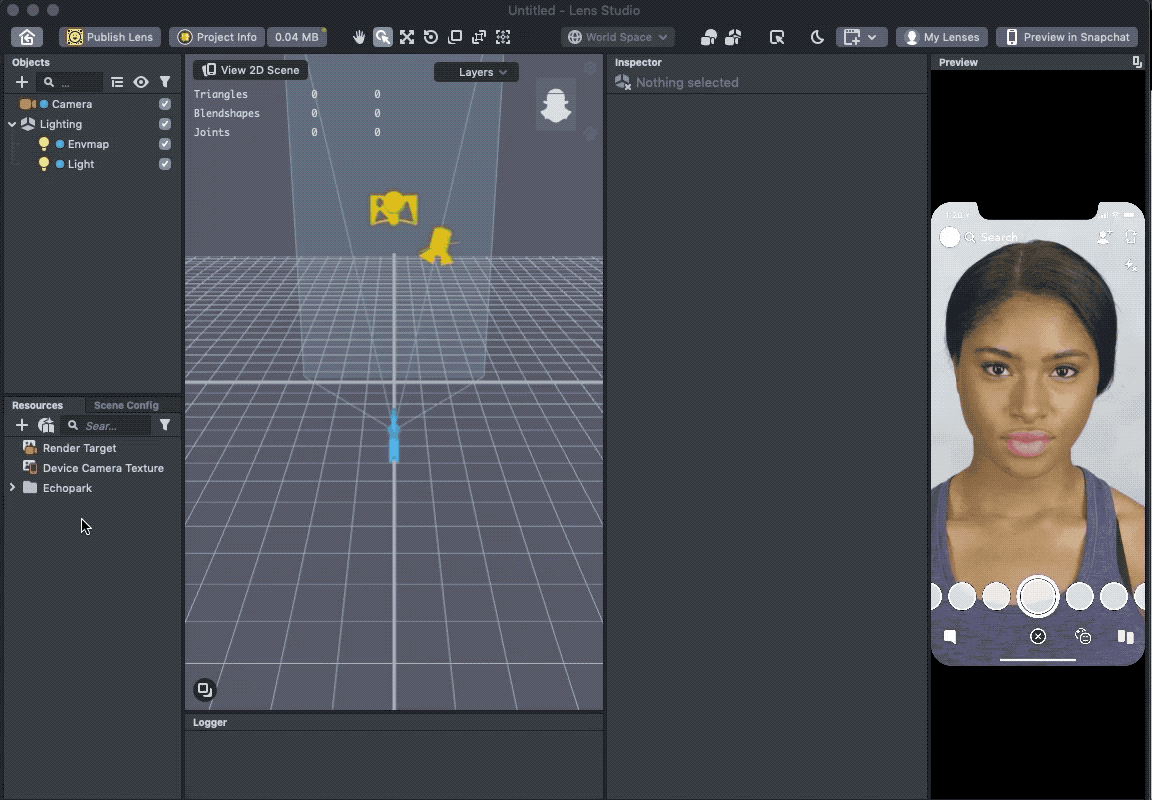Choose the rotate tool in toolbar
This screenshot has width=1152, height=800.
point(431,37)
